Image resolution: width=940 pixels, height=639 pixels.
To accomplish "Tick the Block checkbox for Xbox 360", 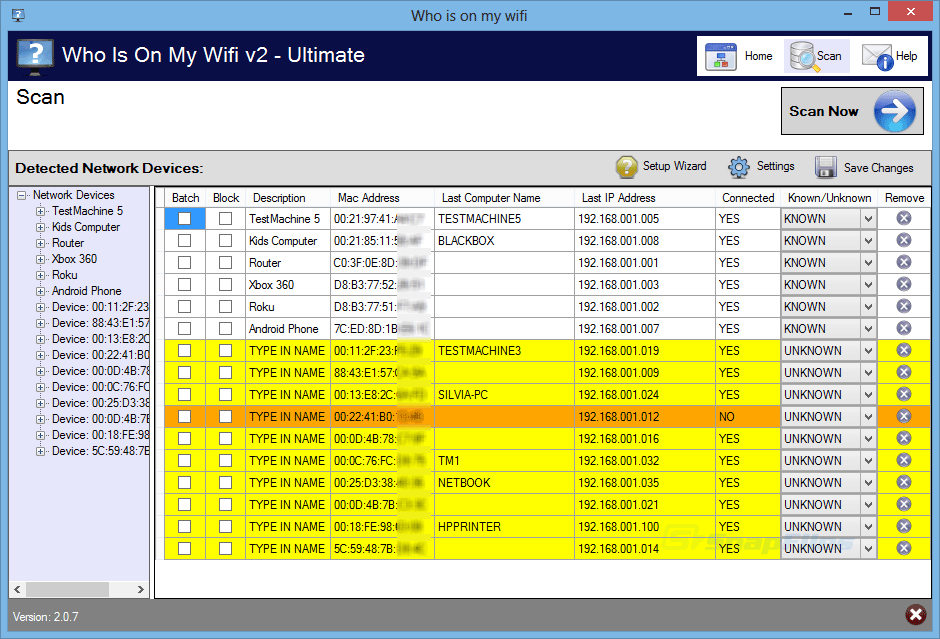I will [226, 284].
